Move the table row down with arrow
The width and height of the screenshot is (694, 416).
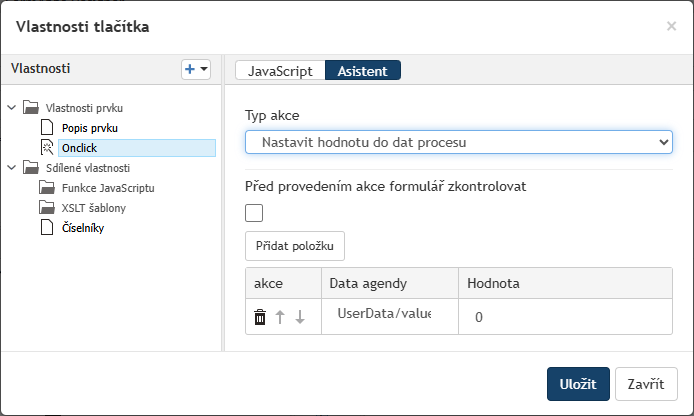[300, 317]
